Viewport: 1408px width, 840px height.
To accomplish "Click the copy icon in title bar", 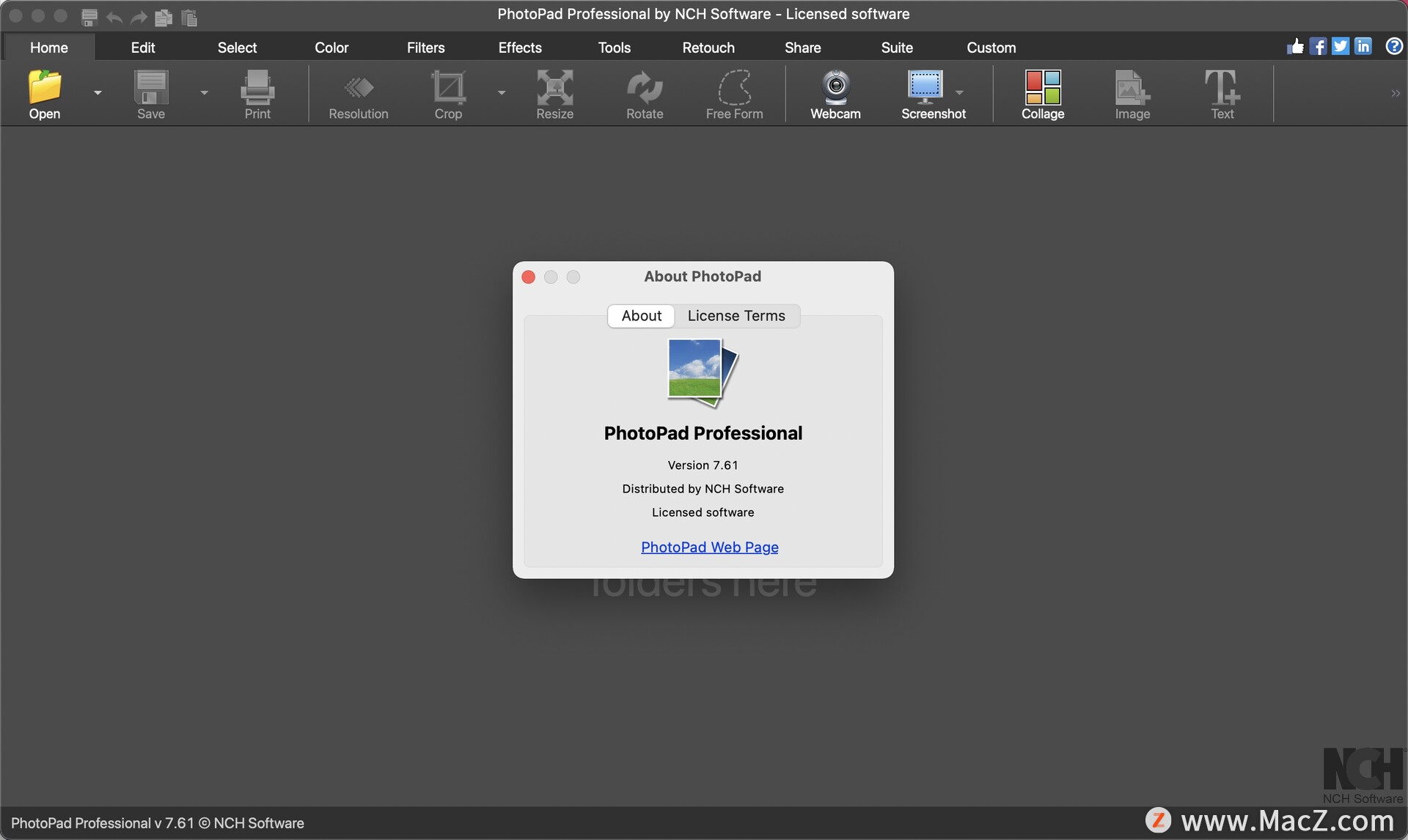I will [x=164, y=17].
